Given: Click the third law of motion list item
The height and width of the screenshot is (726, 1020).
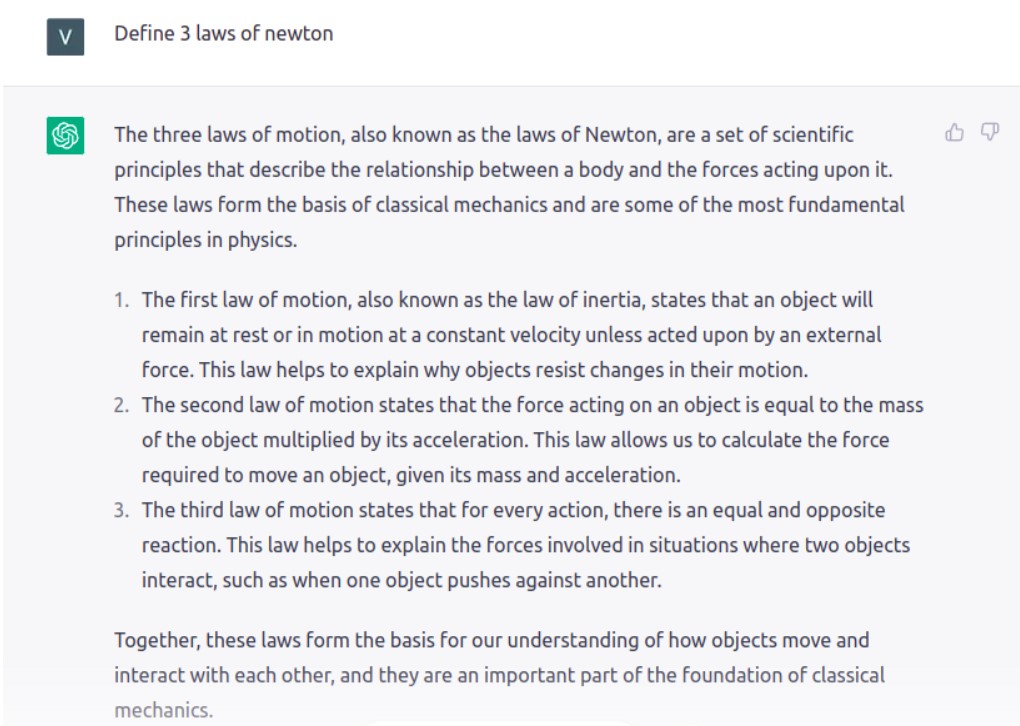Looking at the screenshot, I should pyautogui.click(x=526, y=545).
